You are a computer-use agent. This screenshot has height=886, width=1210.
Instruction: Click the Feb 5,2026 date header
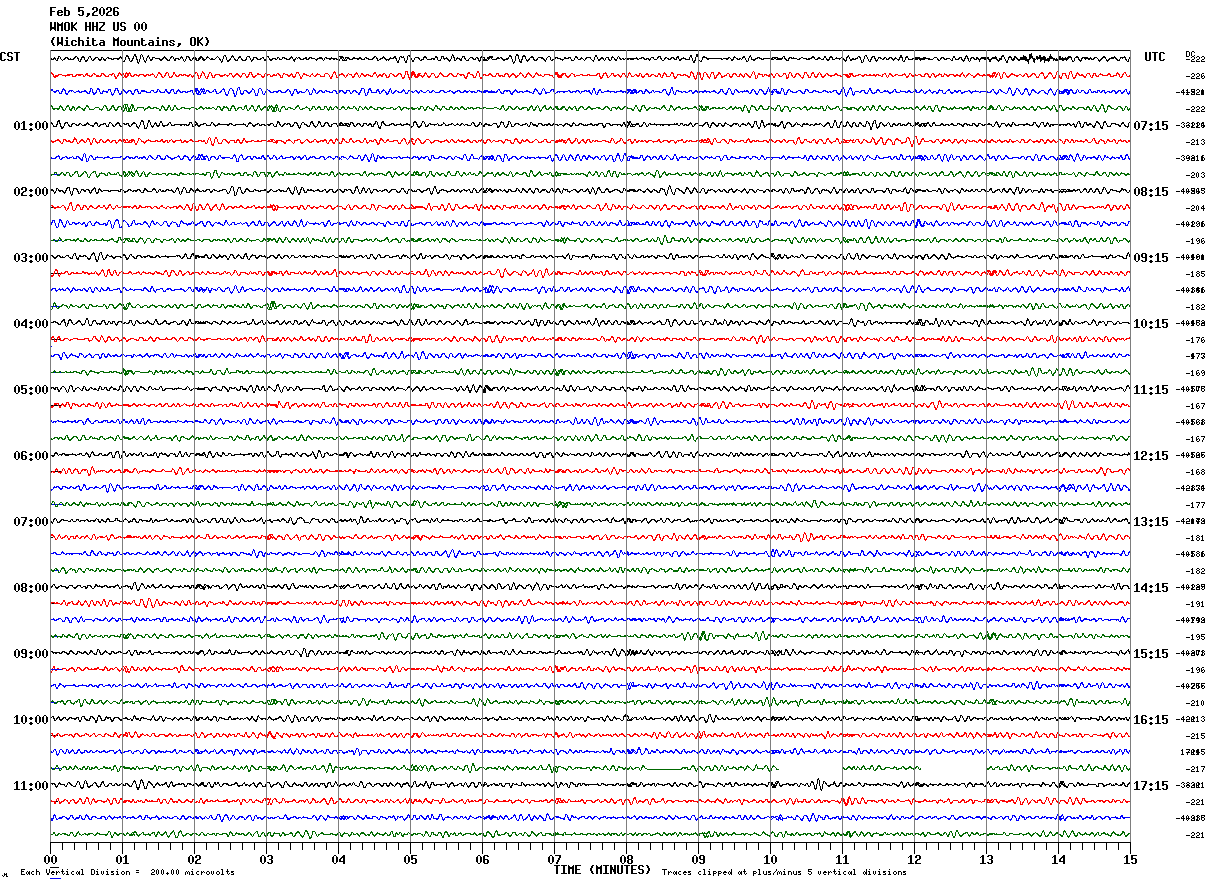[84, 12]
